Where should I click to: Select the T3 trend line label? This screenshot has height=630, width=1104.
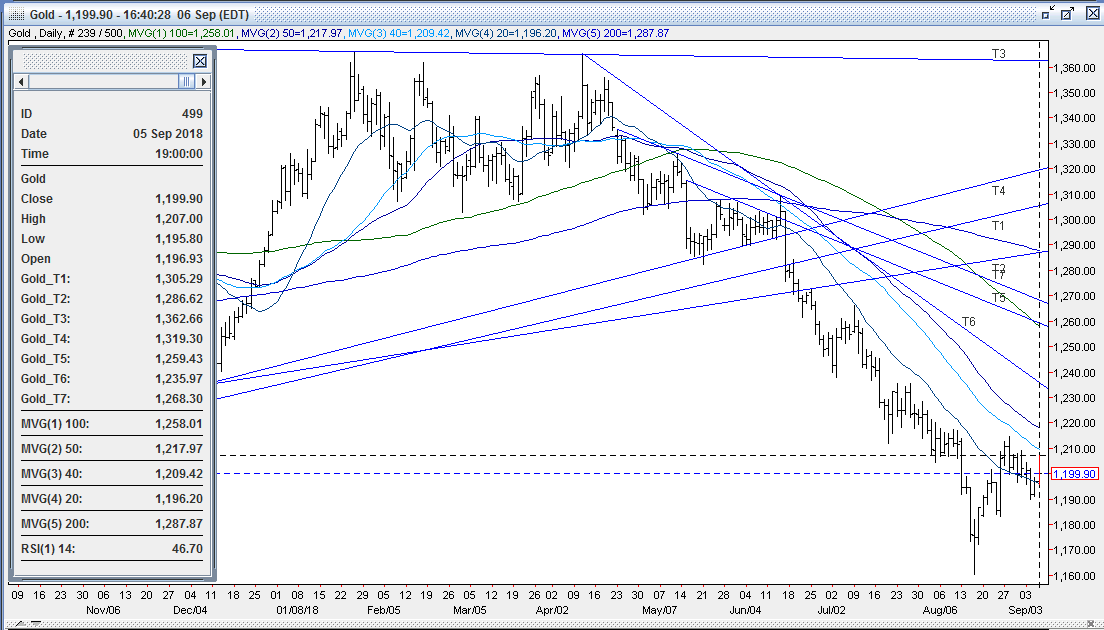[x=998, y=53]
